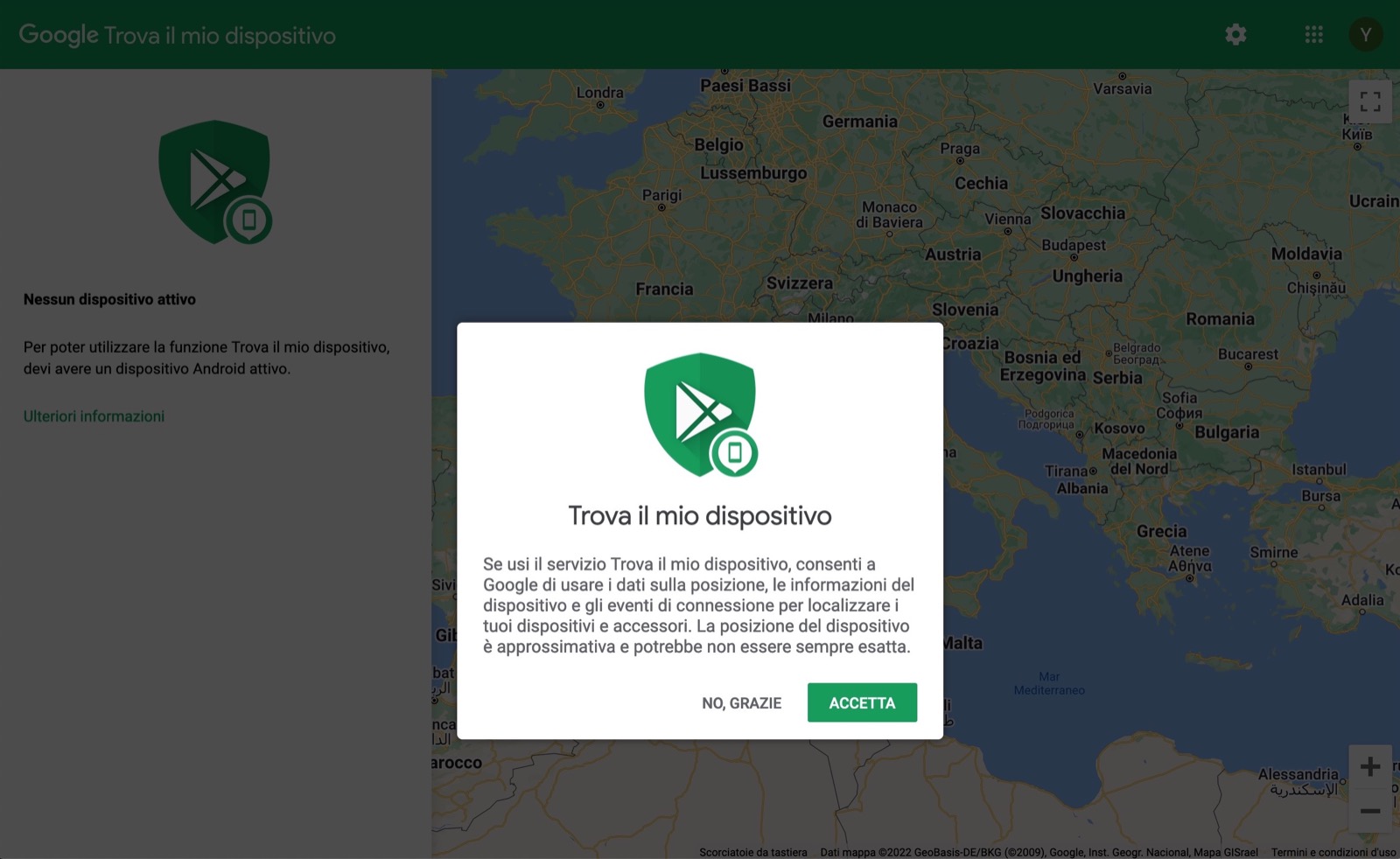Viewport: 1400px width, 859px height.
Task: Click the Francia label on the map
Action: (664, 290)
